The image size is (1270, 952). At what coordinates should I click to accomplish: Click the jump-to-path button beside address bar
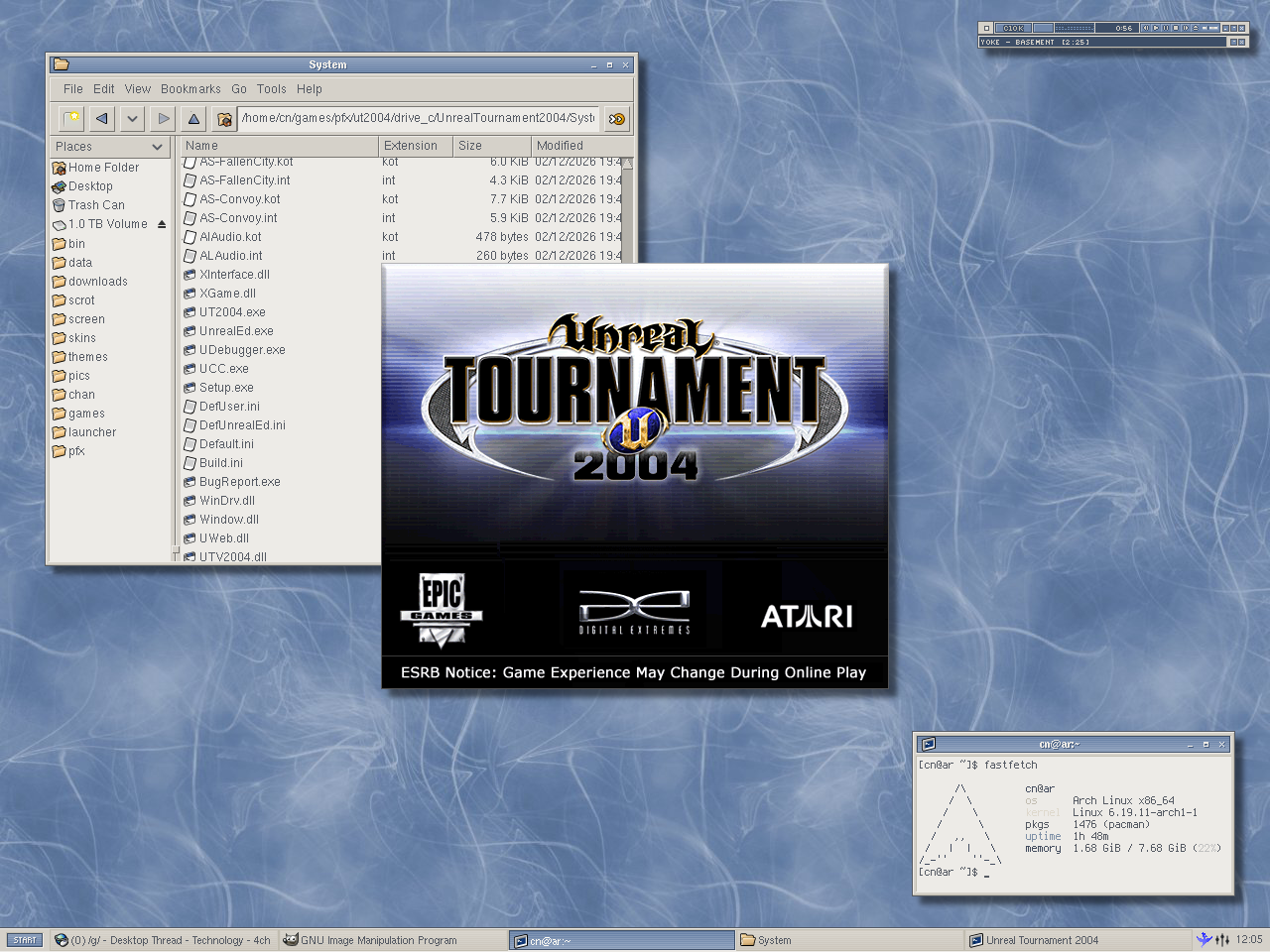(616, 119)
